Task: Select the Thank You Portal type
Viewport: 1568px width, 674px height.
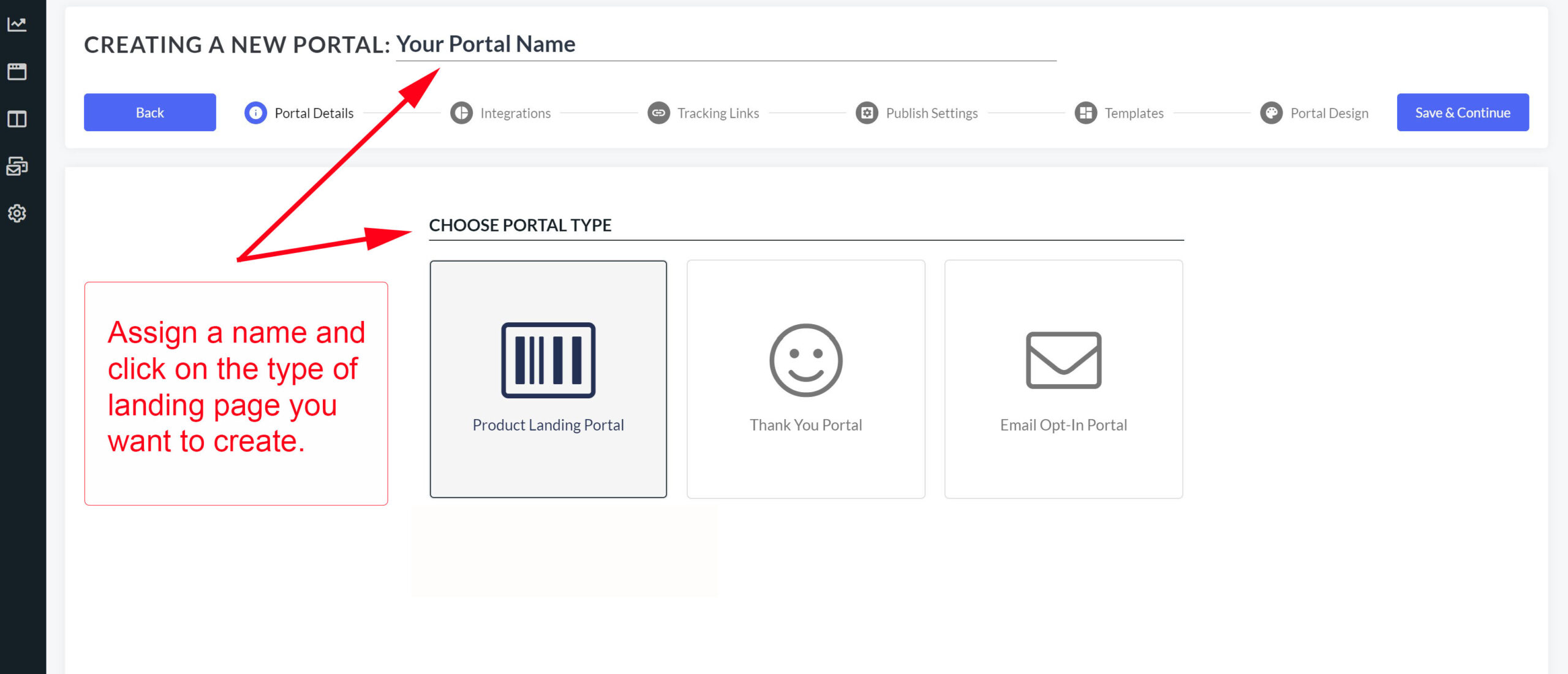Action: (x=805, y=378)
